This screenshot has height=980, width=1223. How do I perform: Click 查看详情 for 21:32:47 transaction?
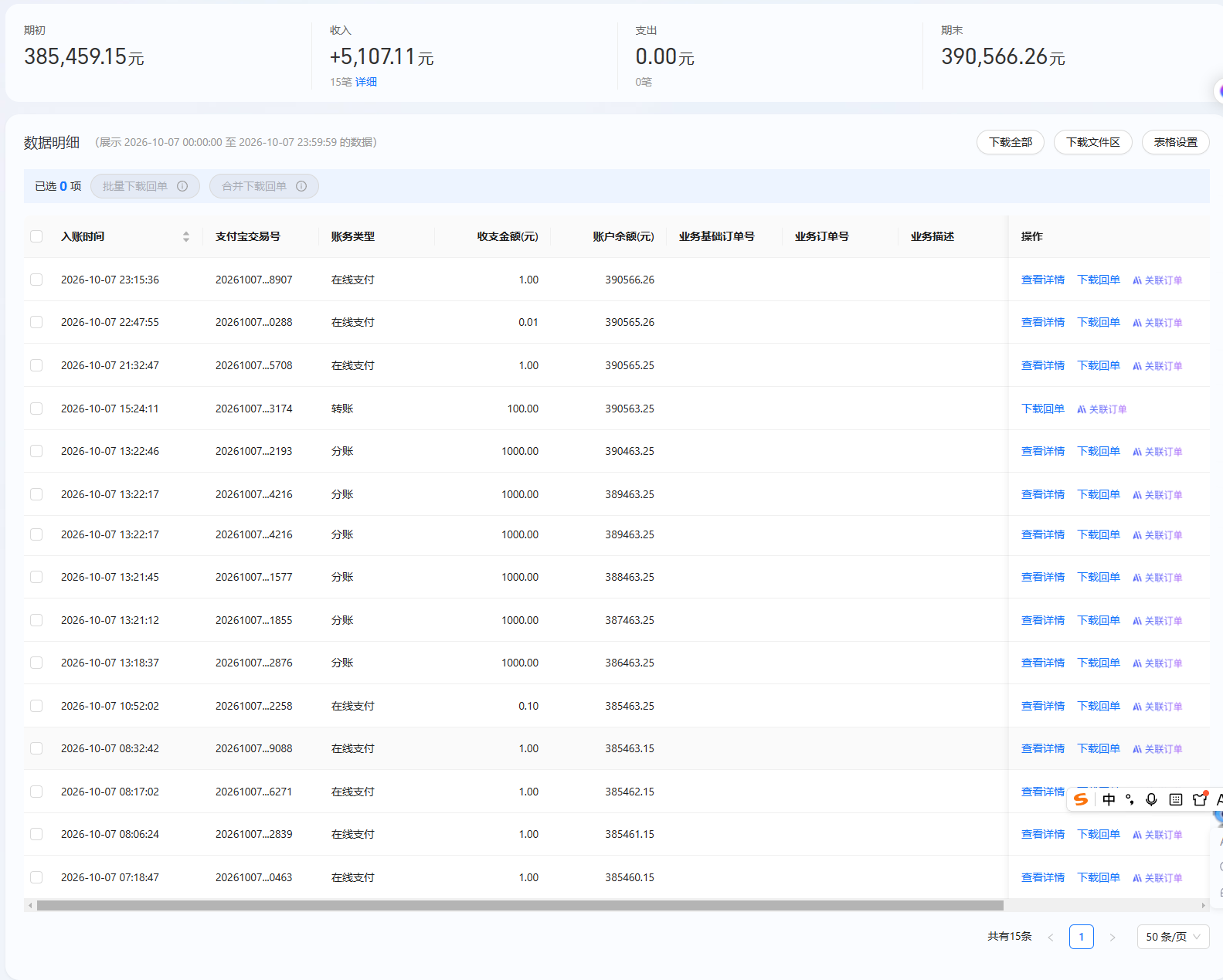click(x=1043, y=365)
